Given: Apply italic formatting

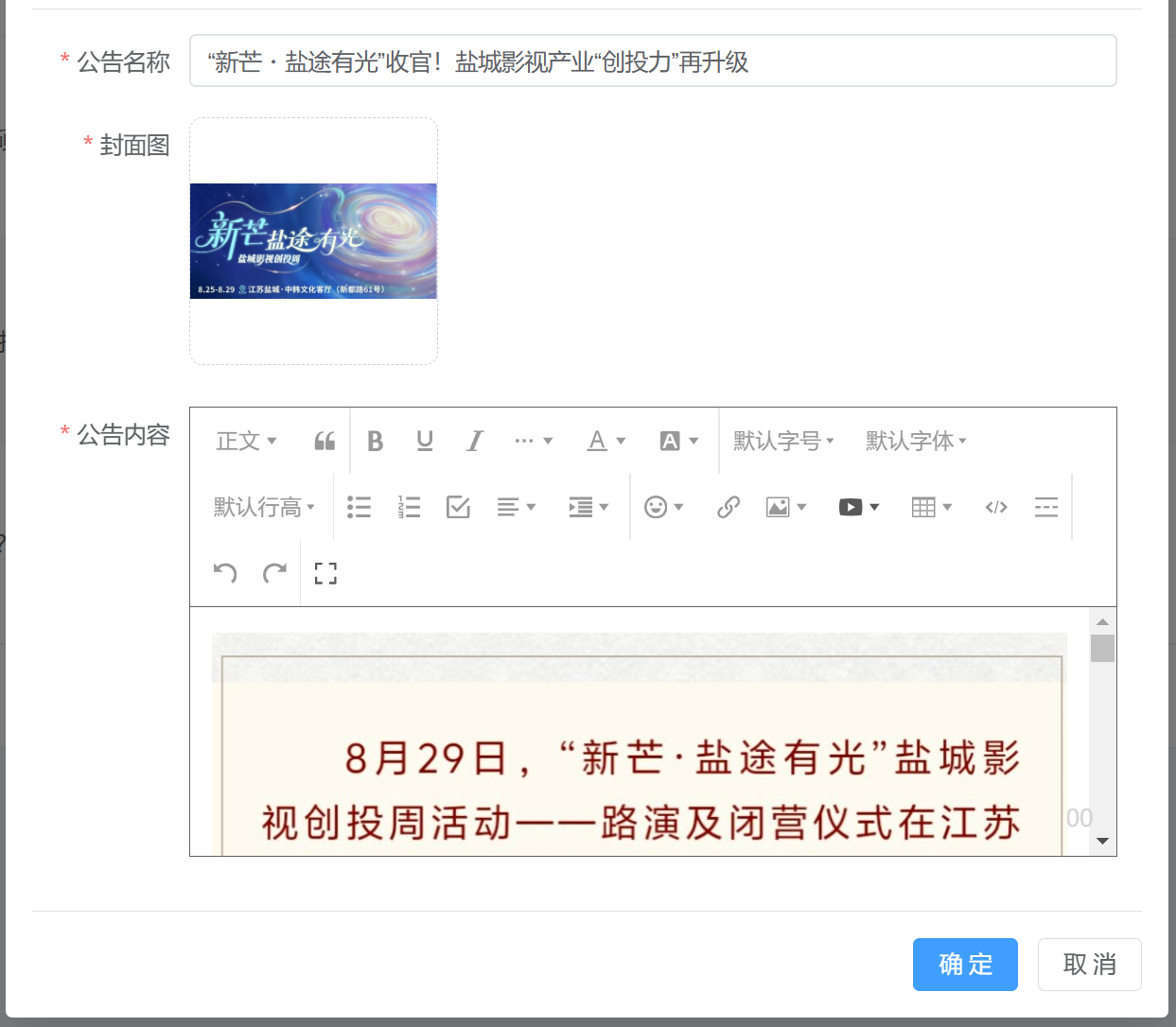Looking at the screenshot, I should [x=474, y=441].
